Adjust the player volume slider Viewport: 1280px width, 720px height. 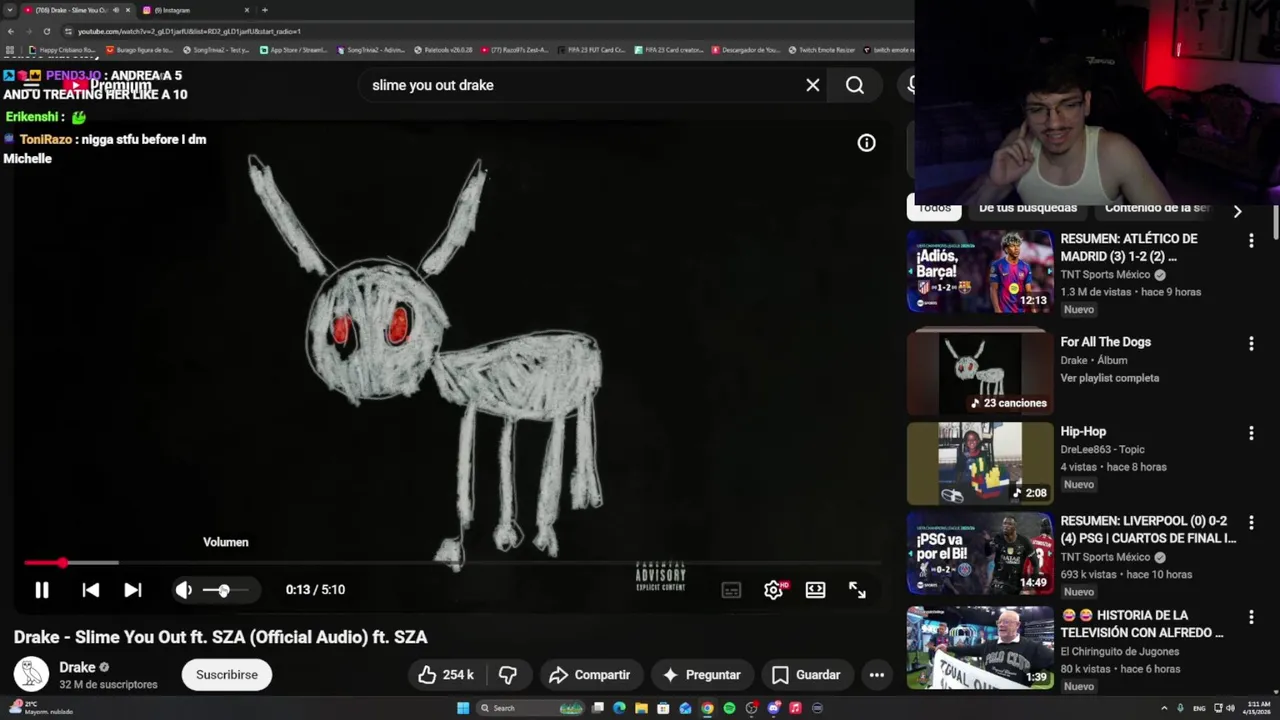pyautogui.click(x=224, y=590)
